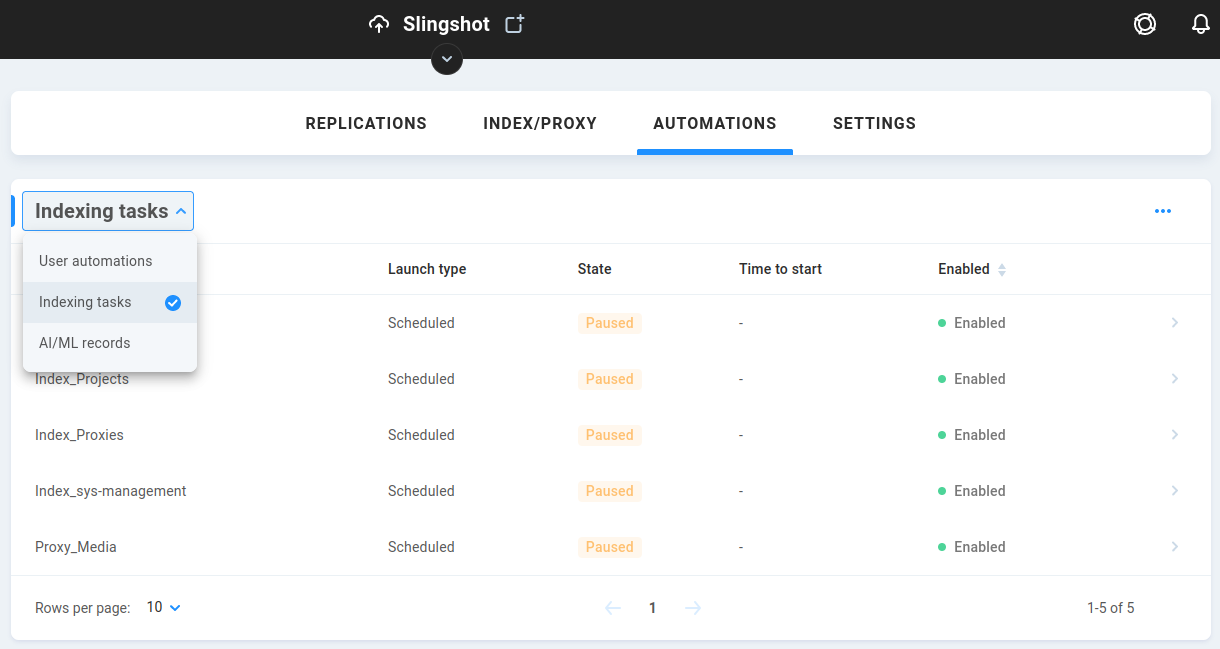Image resolution: width=1220 pixels, height=649 pixels.
Task: Select the Automations tab
Action: 715,124
